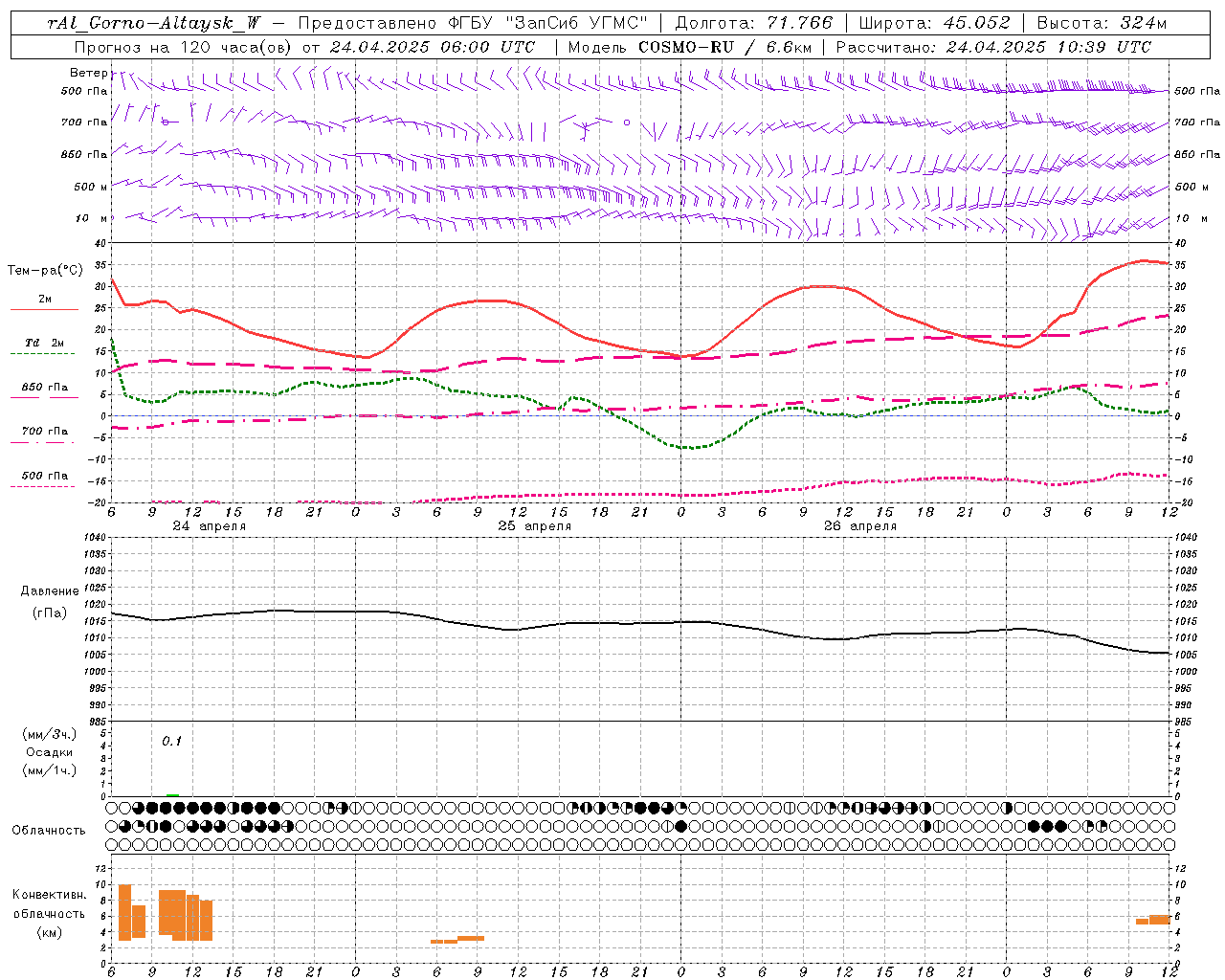The image size is (1225, 980).
Task: Click the (гПа) unit label under Давление
Action: click(x=50, y=612)
